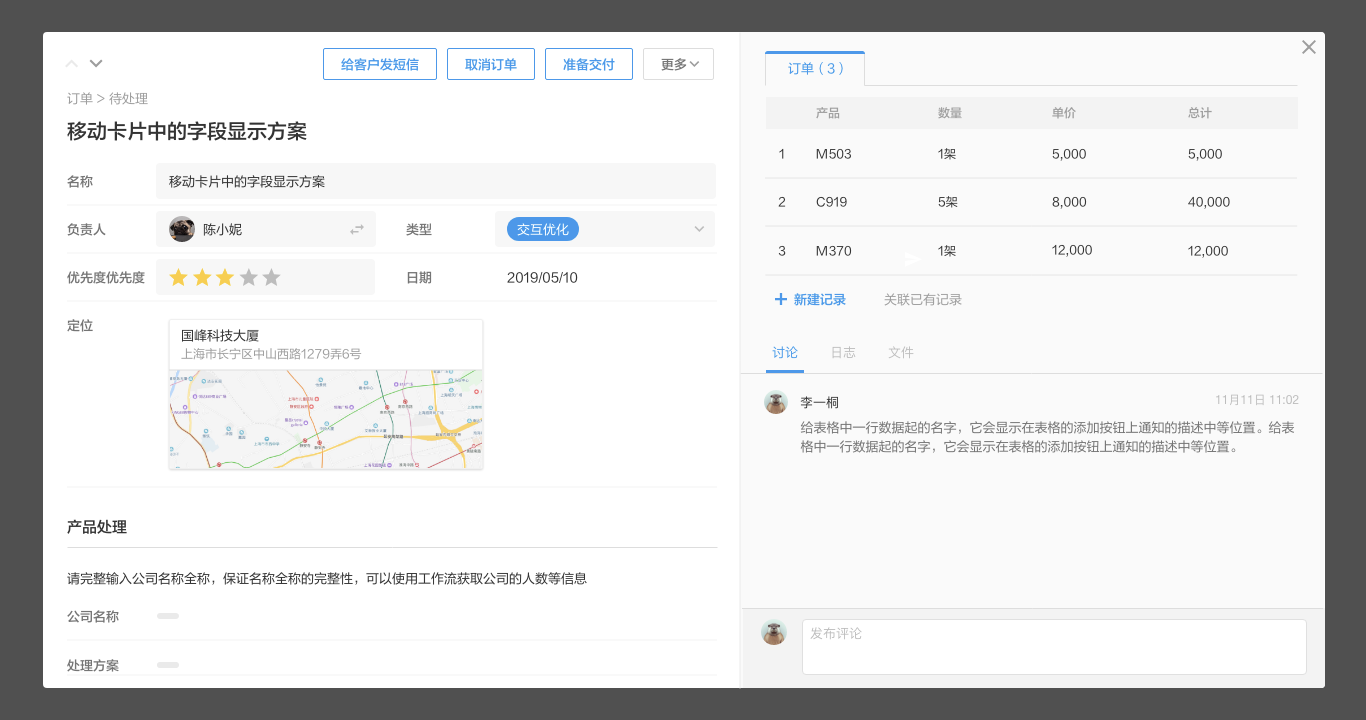Click the record title 移动卡片中的字段显示方案
The height and width of the screenshot is (720, 1366).
tap(187, 131)
